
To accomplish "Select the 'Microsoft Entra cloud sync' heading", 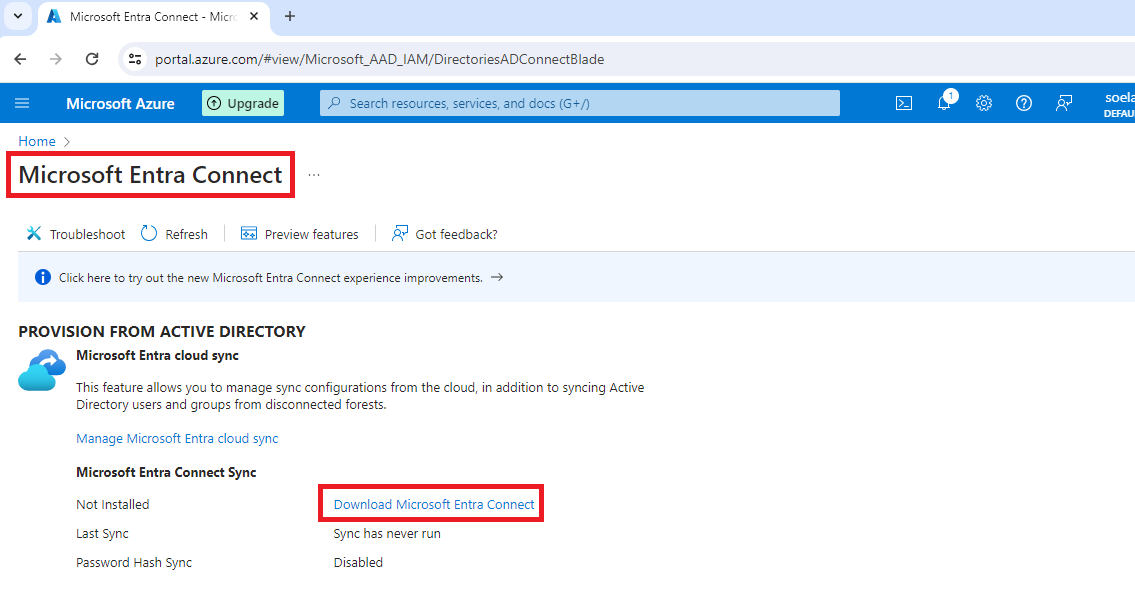I will [157, 355].
